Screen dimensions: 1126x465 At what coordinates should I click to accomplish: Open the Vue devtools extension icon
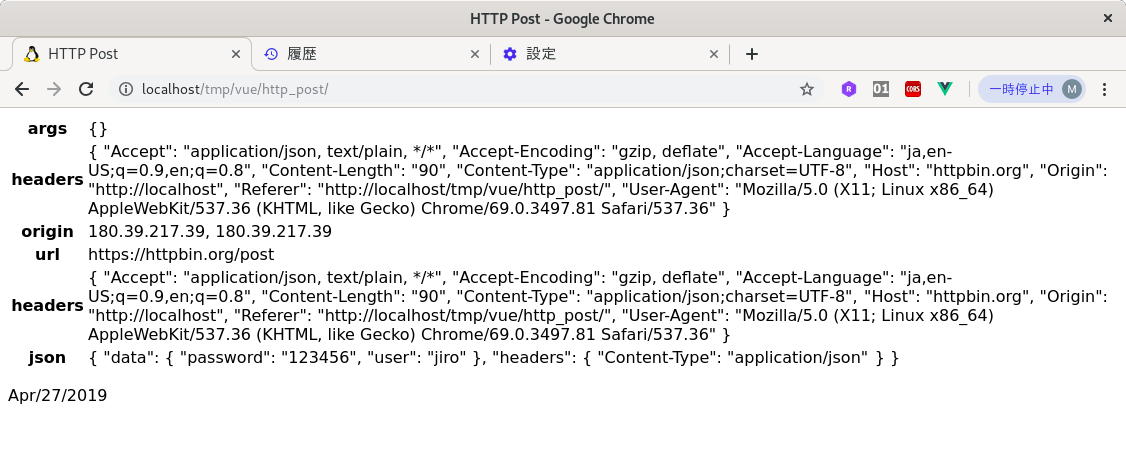pos(945,89)
